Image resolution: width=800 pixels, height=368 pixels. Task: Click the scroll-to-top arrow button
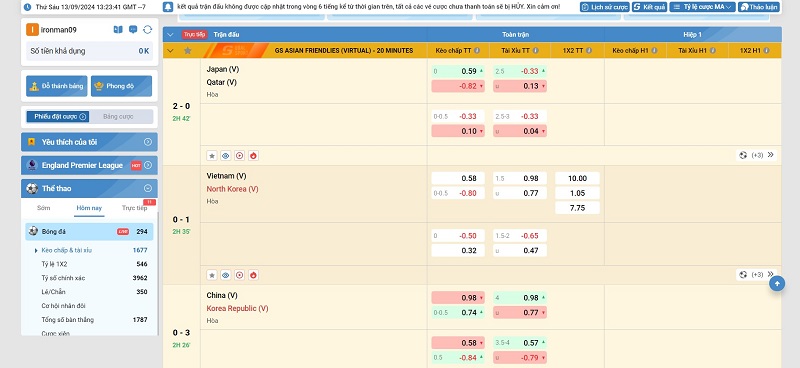tap(777, 283)
